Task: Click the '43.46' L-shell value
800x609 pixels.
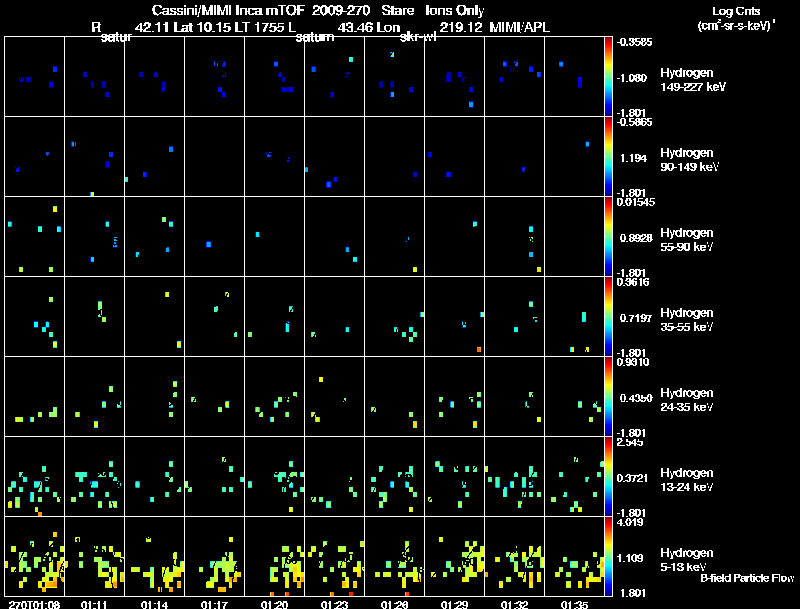Action: point(355,28)
